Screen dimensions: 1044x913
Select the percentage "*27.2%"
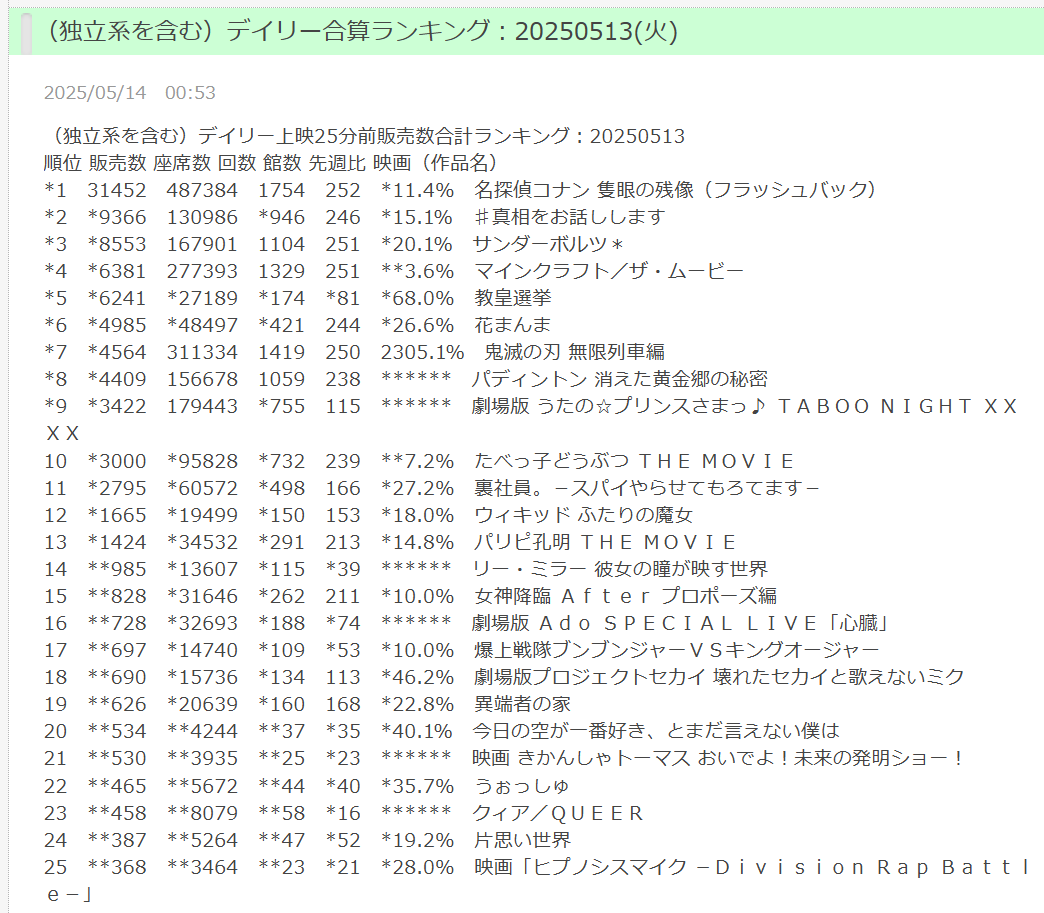417,488
